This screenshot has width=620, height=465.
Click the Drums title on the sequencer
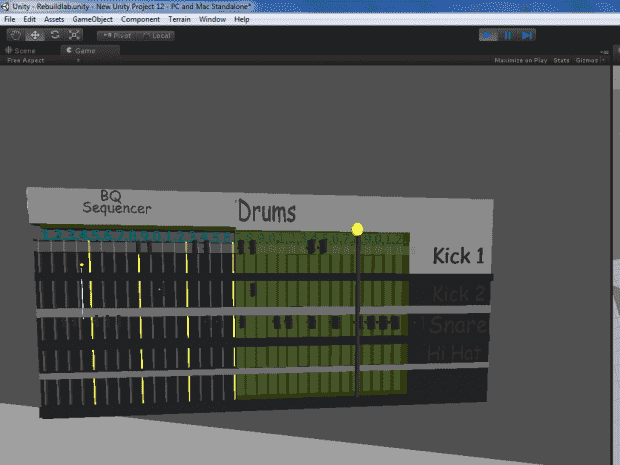266,212
